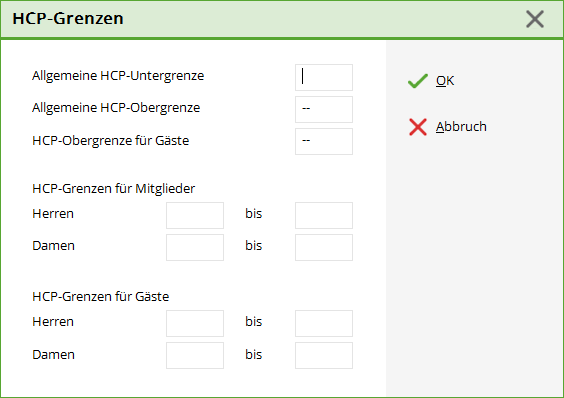Click the HCP-Grenzen für Mitglieder heading
The image size is (564, 398).
coord(114,189)
